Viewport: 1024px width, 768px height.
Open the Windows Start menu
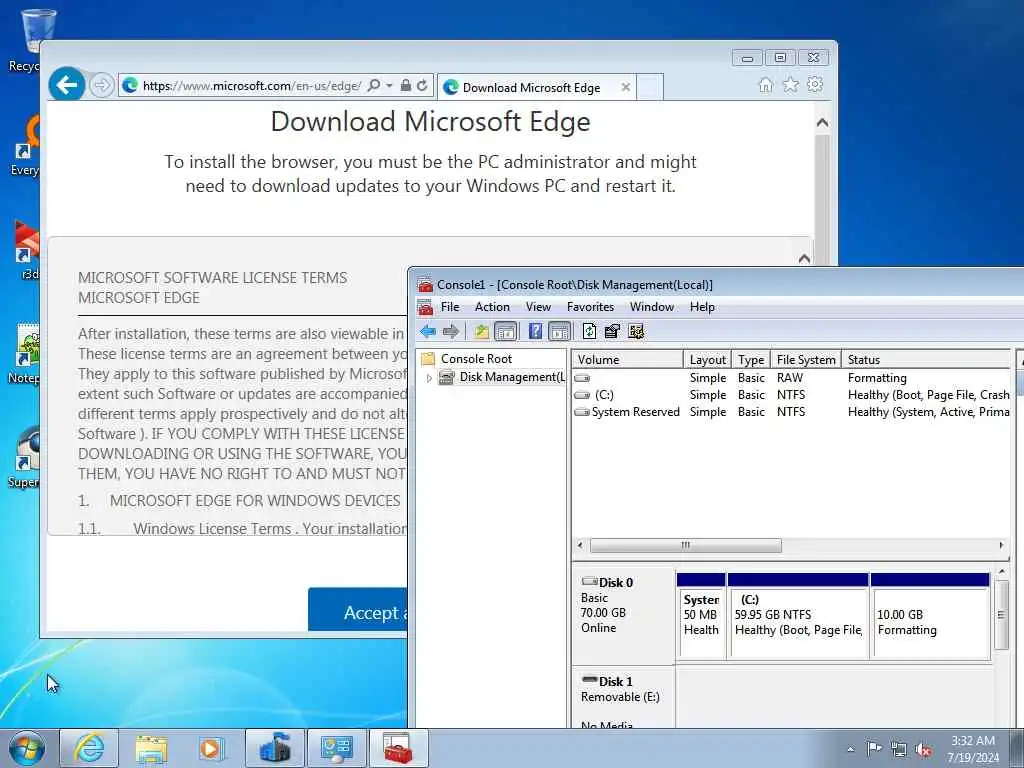[x=27, y=748]
